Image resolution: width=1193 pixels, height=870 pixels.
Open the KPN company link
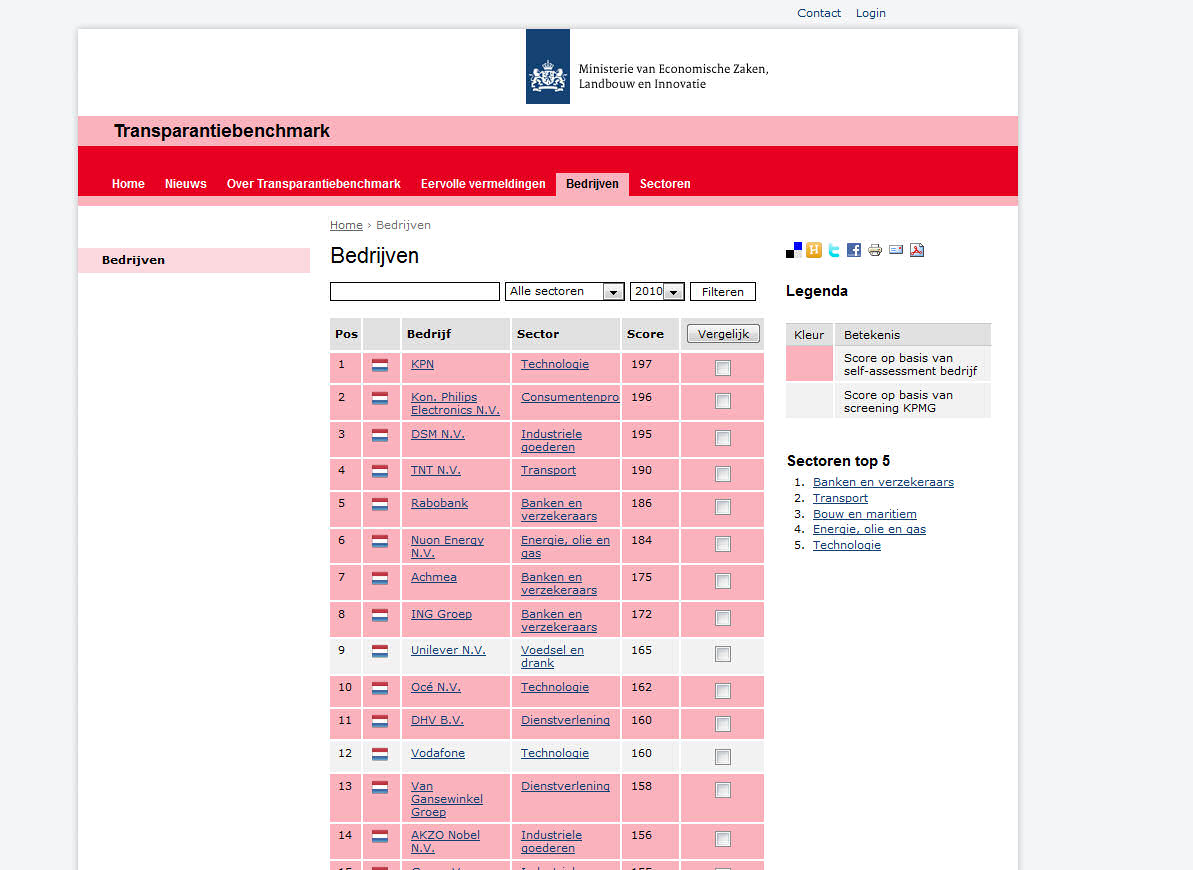422,365
